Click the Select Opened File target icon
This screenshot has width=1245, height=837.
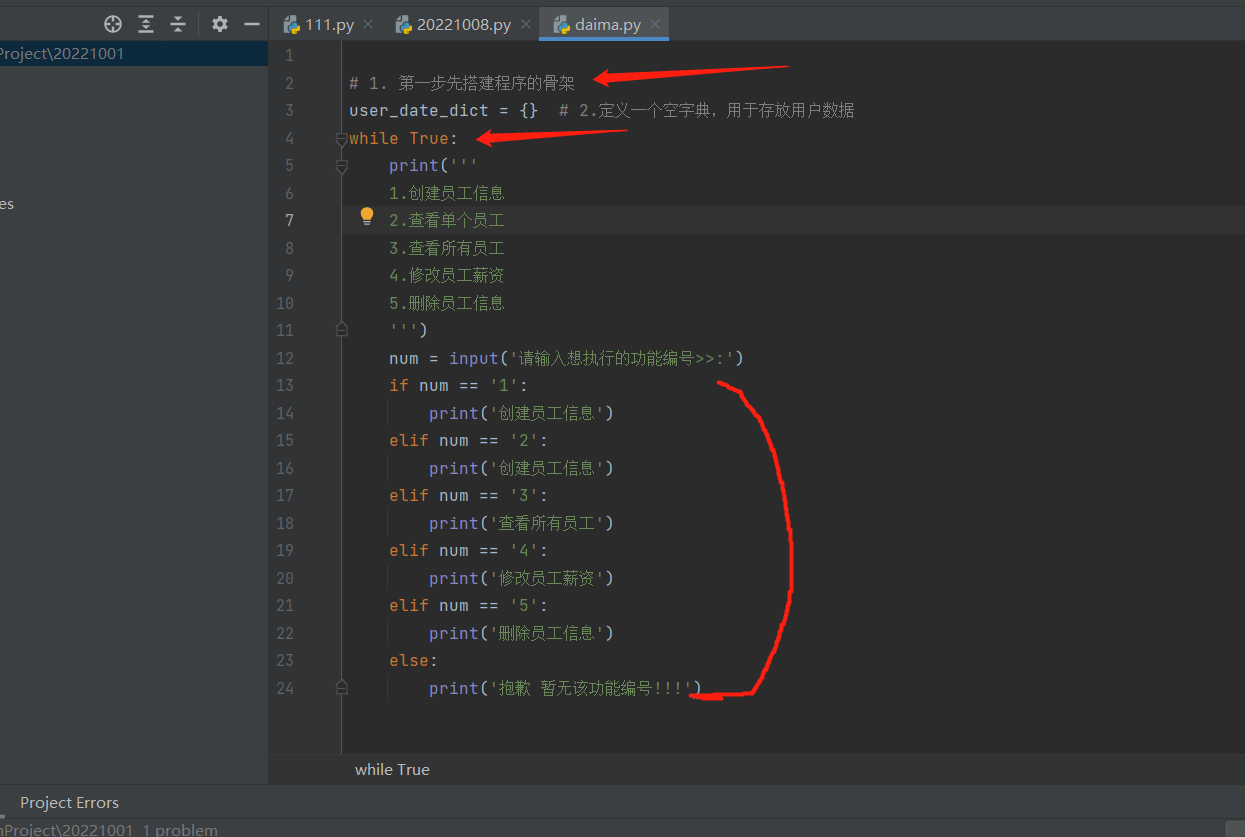(113, 24)
